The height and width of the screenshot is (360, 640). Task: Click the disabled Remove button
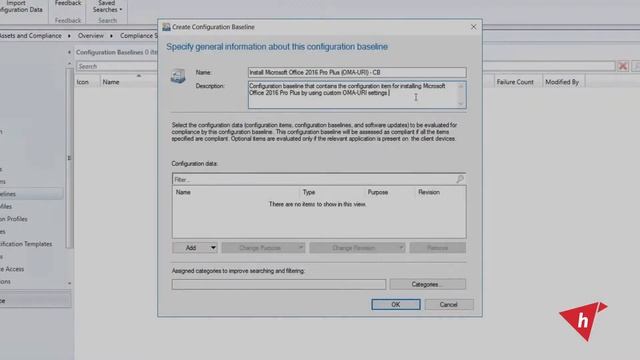tap(438, 248)
